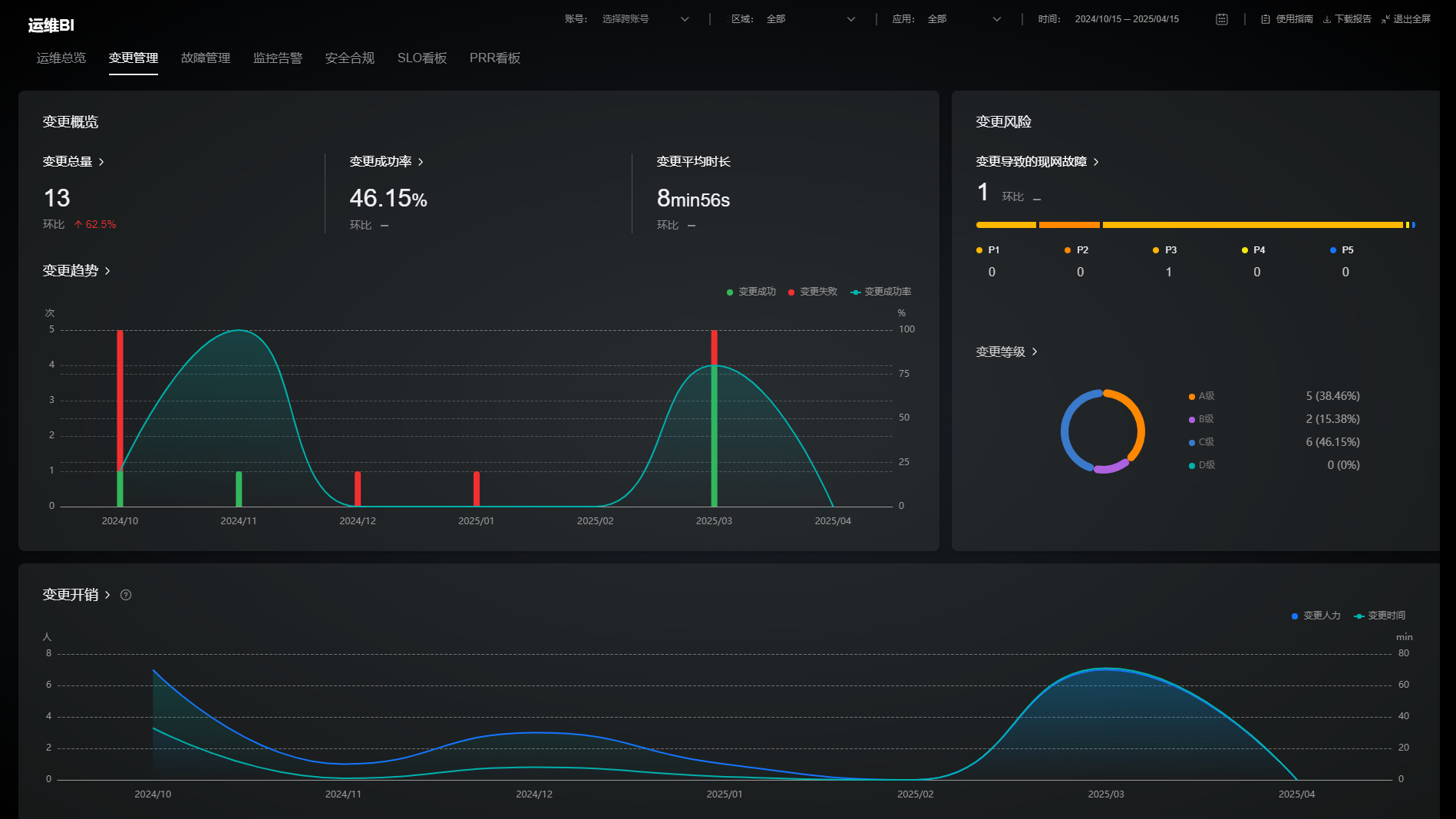Image resolution: width=1456 pixels, height=819 pixels.
Task: Click the arrow next to 变更总量
Action: coord(101,162)
